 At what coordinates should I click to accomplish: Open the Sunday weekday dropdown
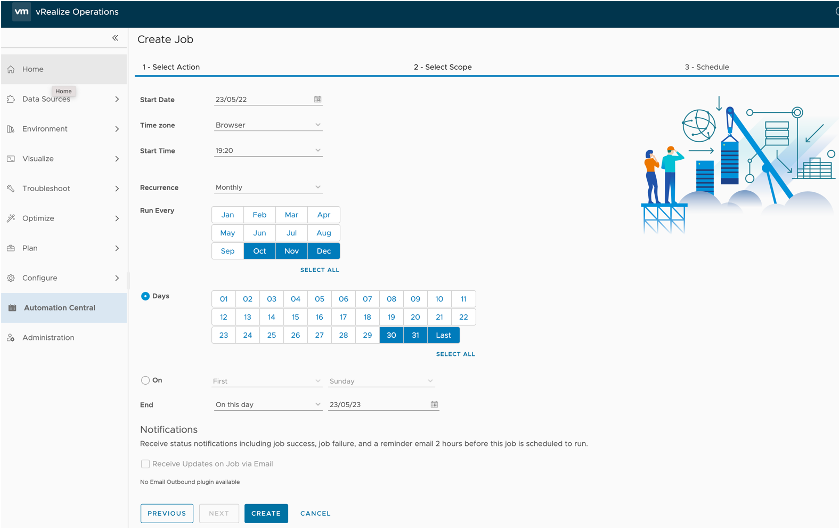point(381,381)
